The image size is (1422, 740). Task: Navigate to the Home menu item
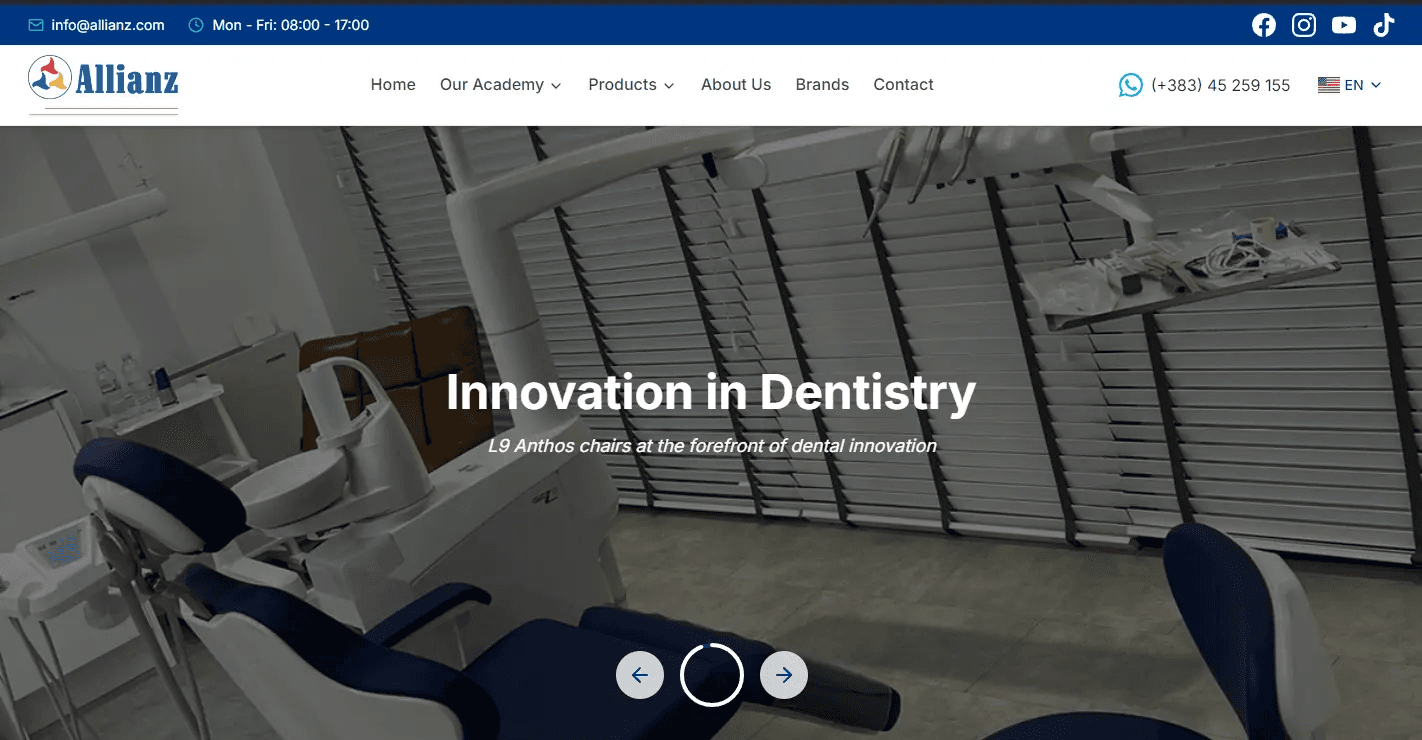(x=393, y=85)
